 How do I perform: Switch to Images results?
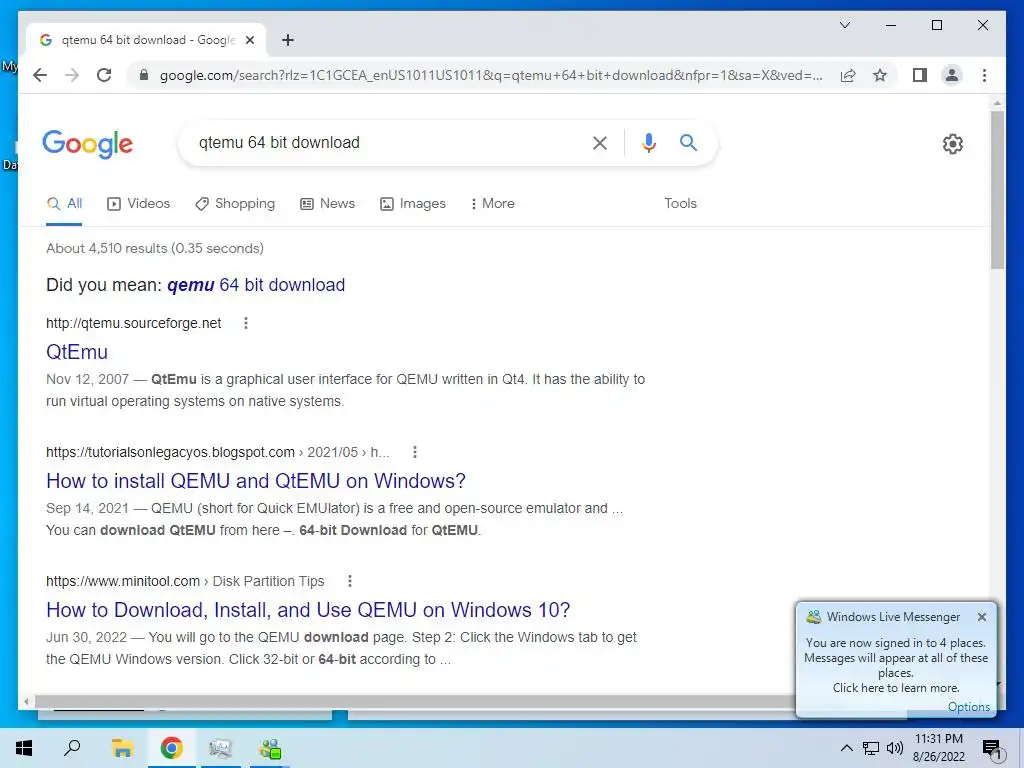[x=413, y=203]
